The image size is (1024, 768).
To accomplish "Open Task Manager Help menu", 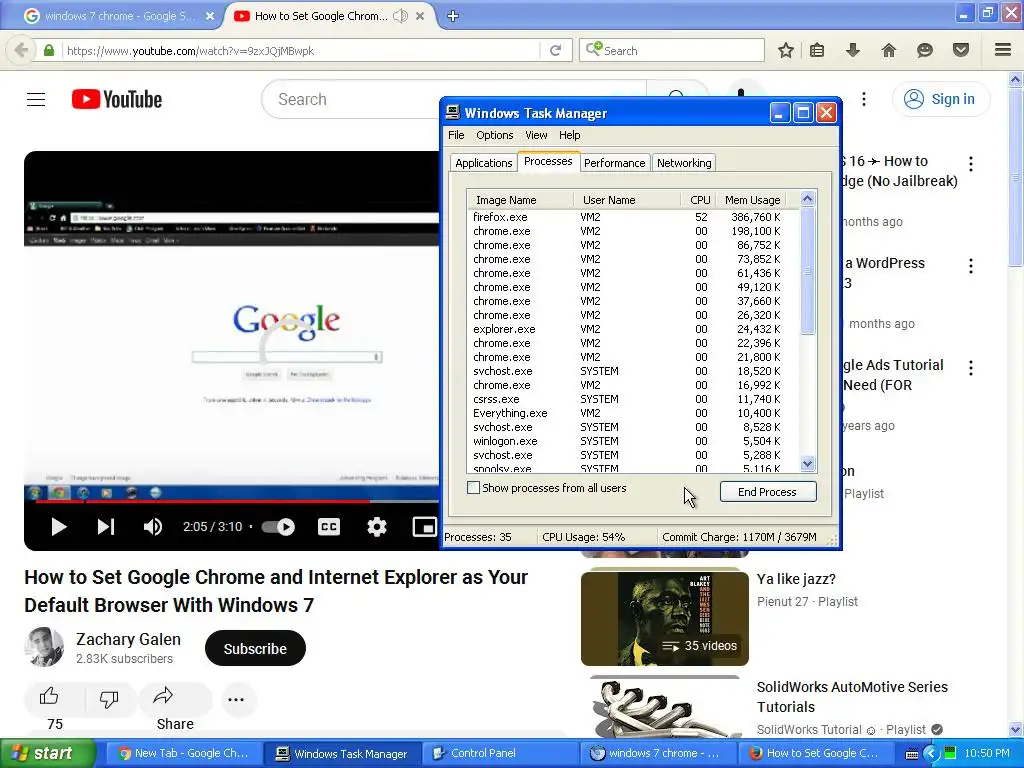I will click(x=569, y=135).
